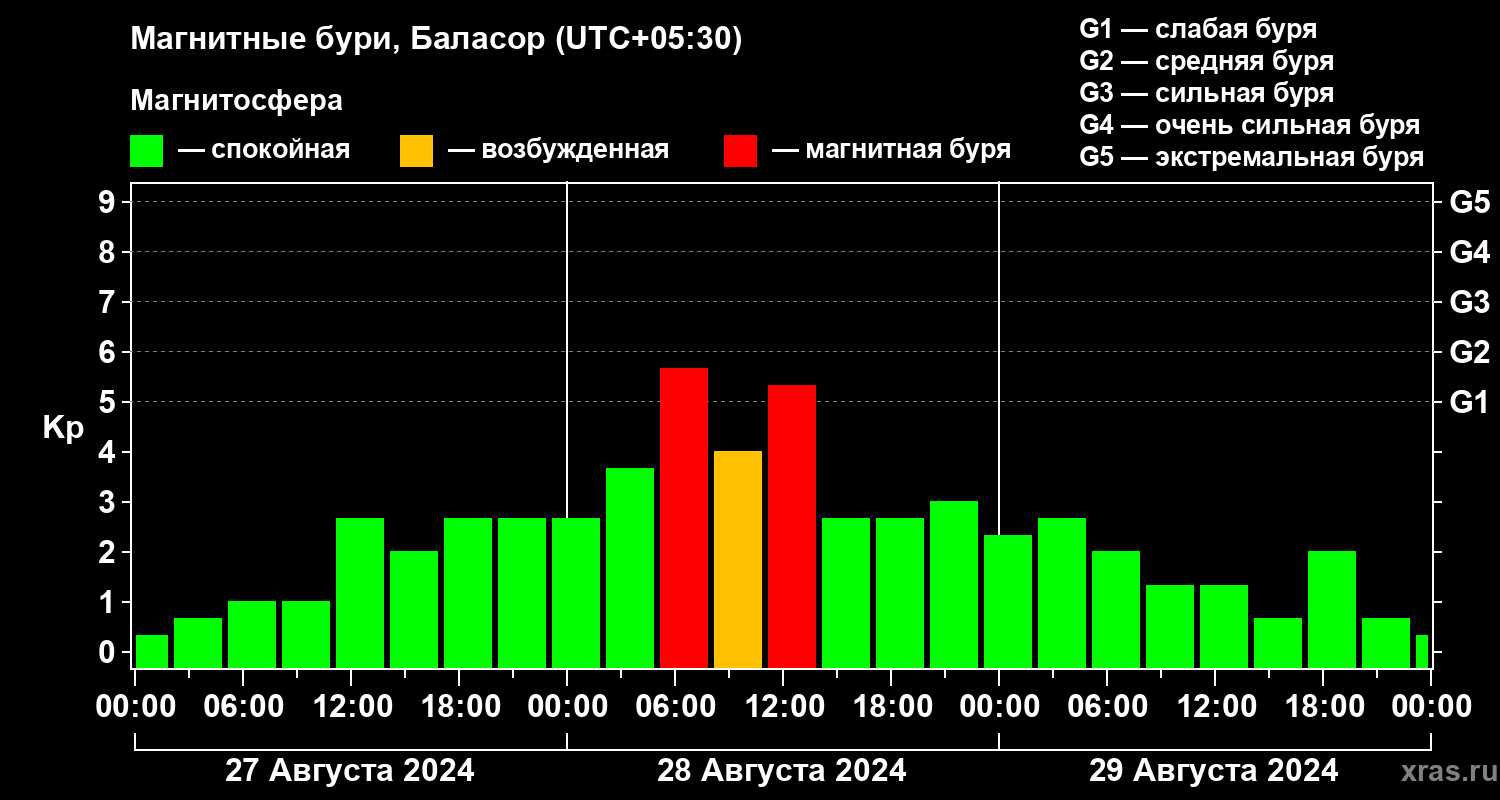This screenshot has height=800, width=1500.
Task: Click the 'G1' mark on the right axis
Action: click(1470, 402)
